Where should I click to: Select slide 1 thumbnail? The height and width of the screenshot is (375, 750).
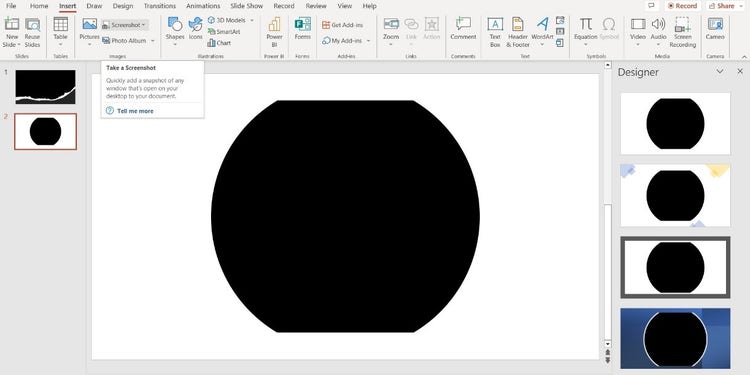[x=45, y=87]
